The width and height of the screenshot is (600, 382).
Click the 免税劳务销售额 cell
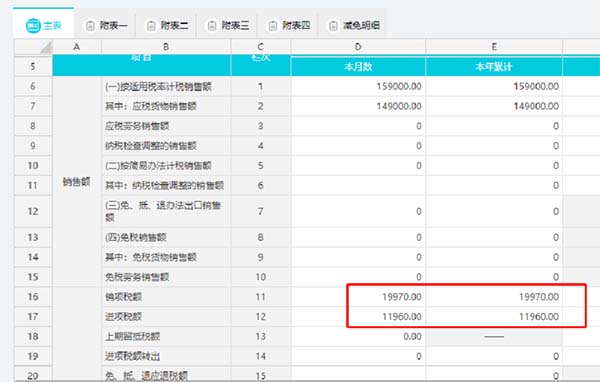(166, 277)
